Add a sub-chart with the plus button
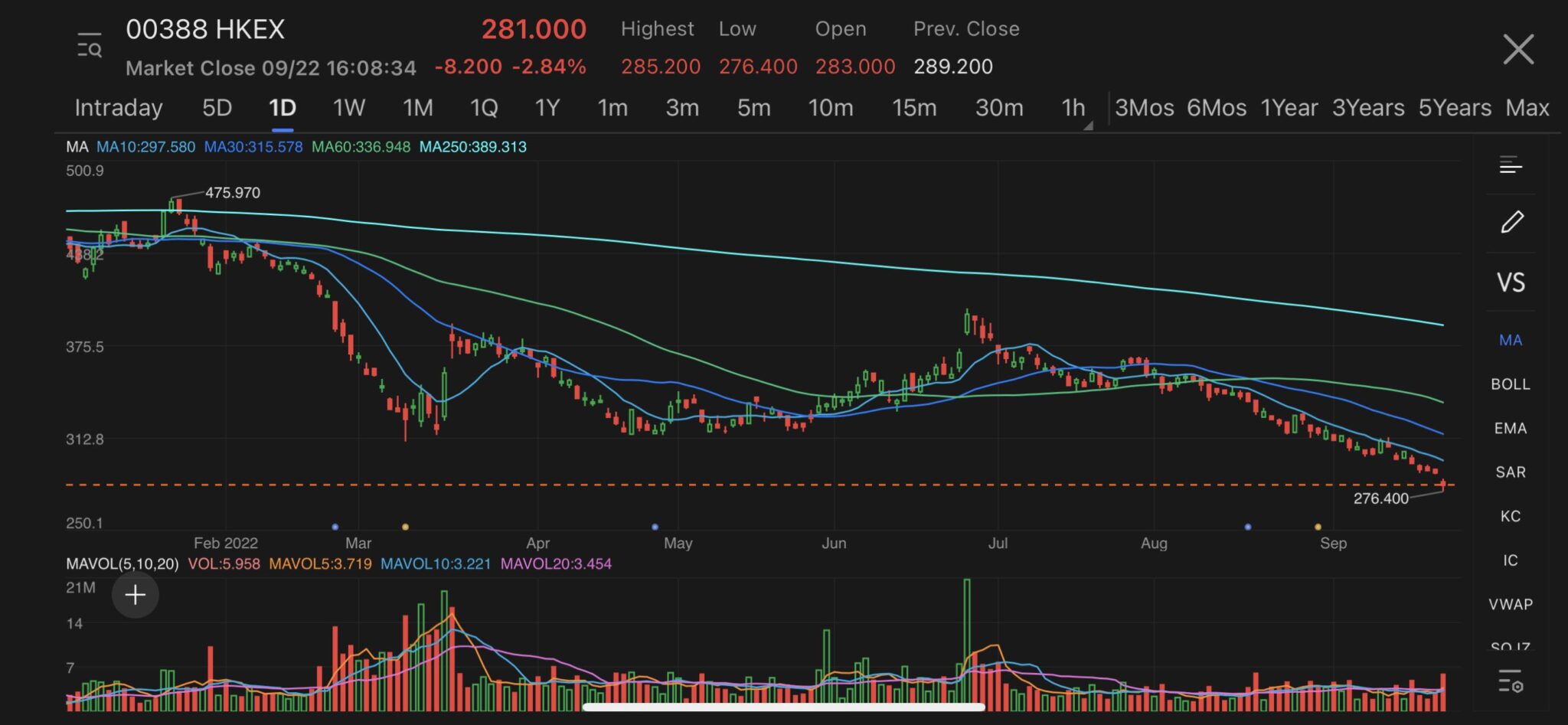 [136, 595]
